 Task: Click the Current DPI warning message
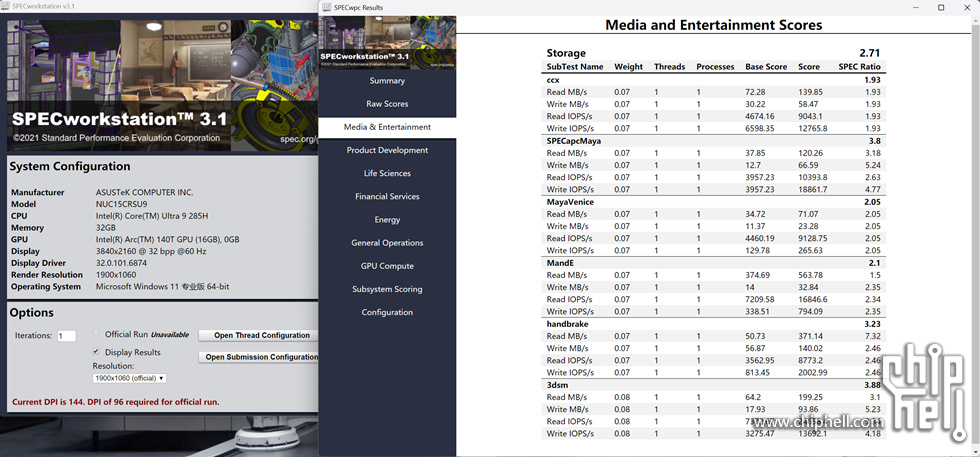tap(116, 402)
